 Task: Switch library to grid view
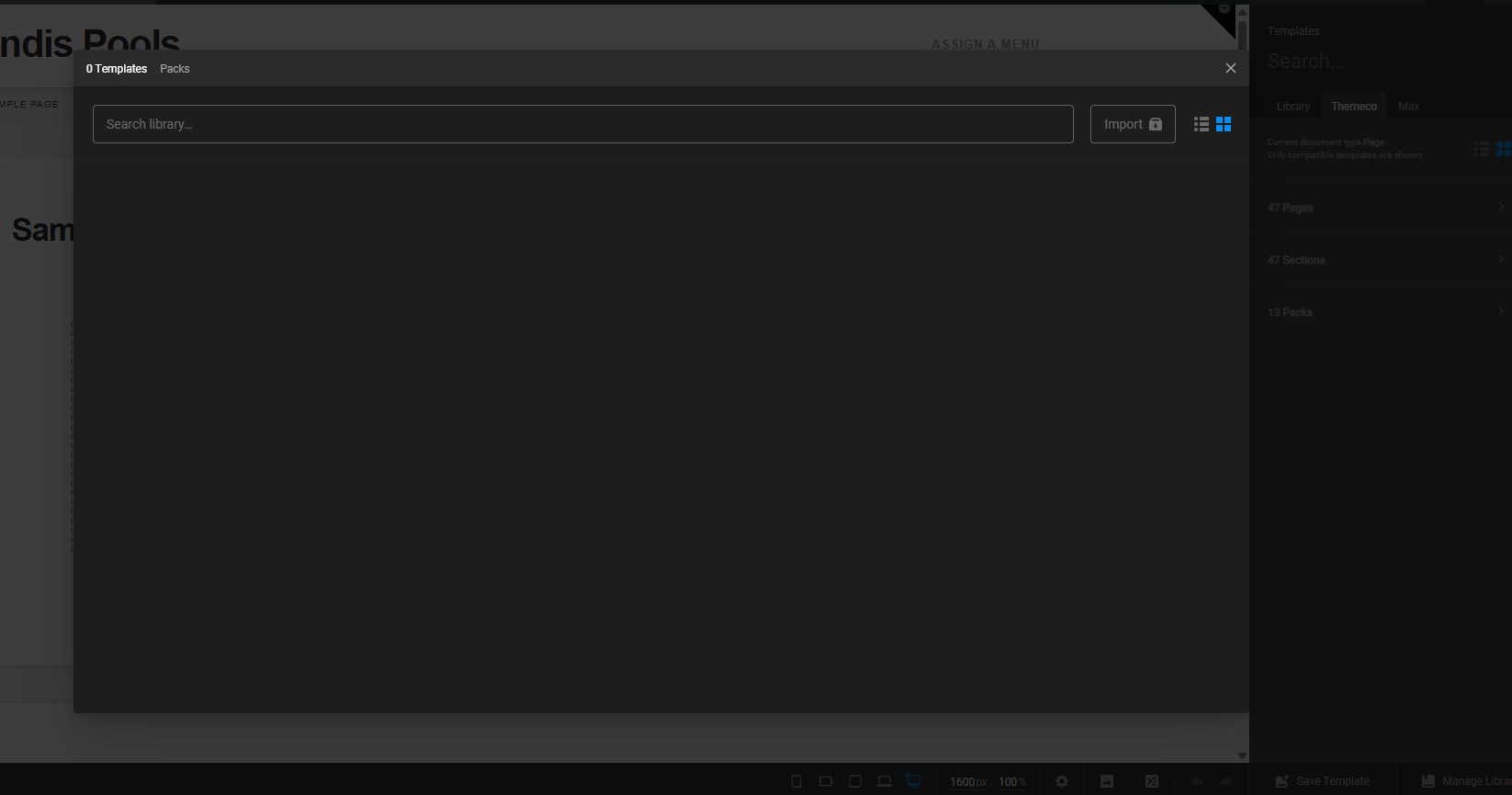click(1224, 124)
